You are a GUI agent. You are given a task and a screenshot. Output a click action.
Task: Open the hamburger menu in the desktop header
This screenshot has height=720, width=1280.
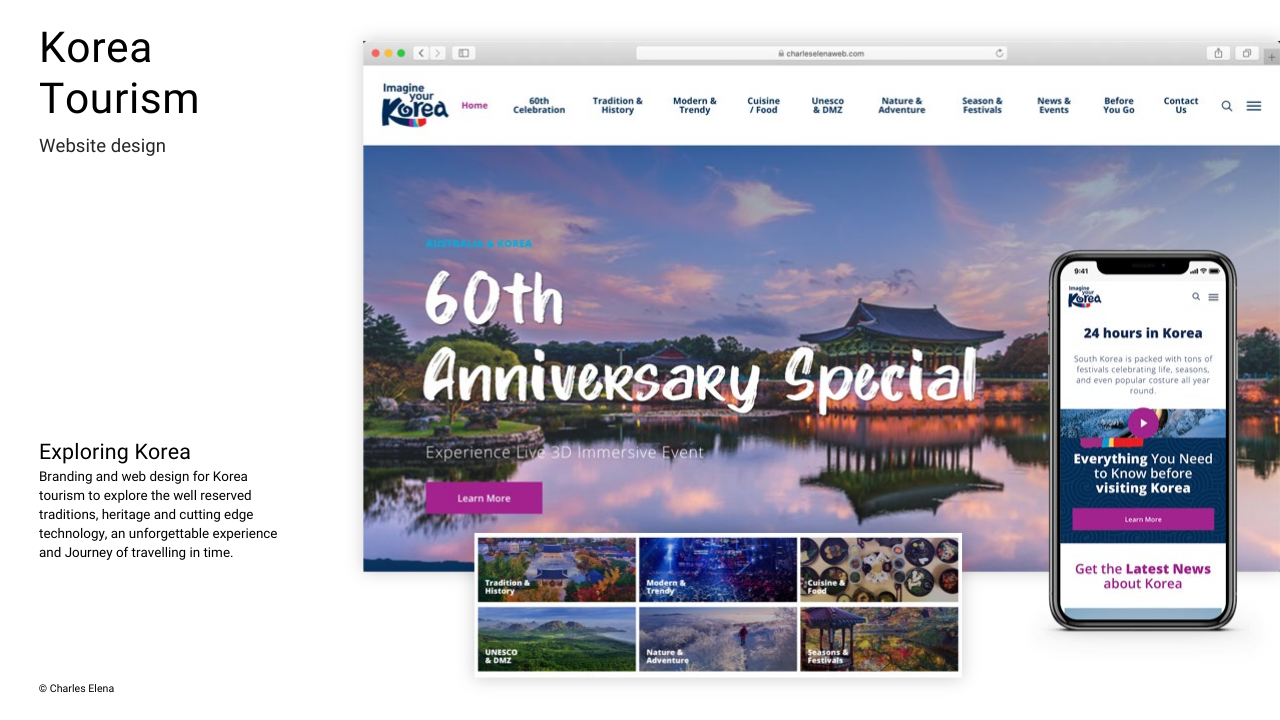pos(1253,106)
